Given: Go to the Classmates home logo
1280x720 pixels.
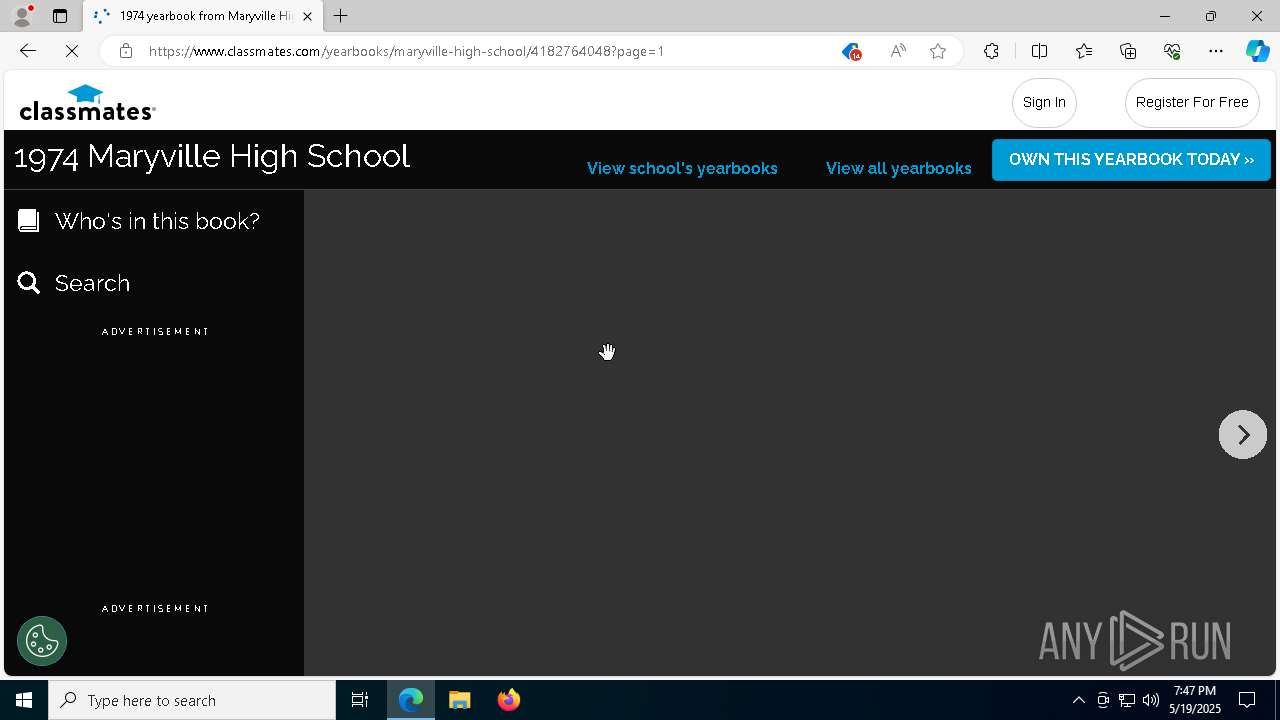Looking at the screenshot, I should 87,102.
